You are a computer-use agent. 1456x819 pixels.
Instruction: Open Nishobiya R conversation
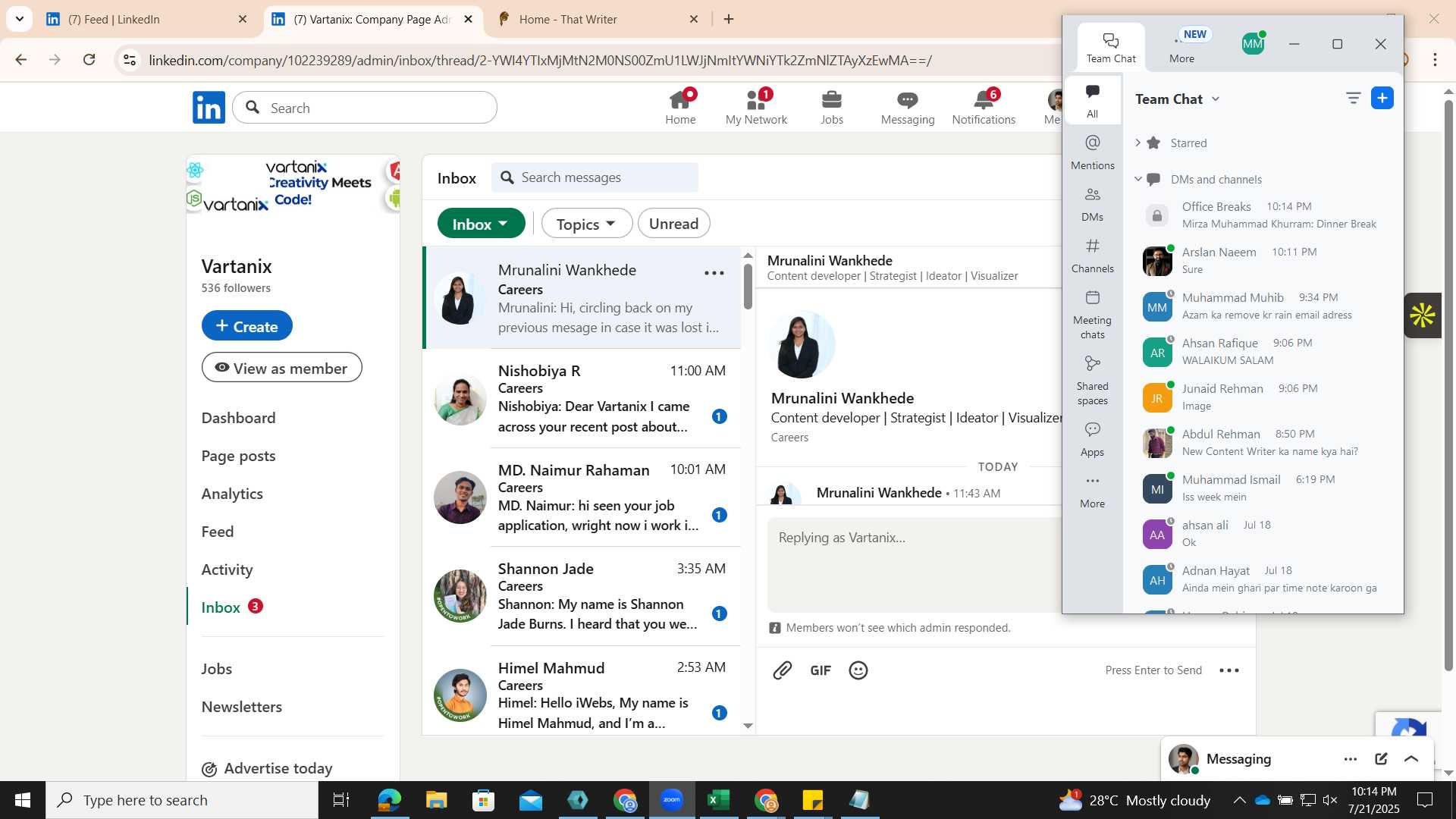[582, 399]
